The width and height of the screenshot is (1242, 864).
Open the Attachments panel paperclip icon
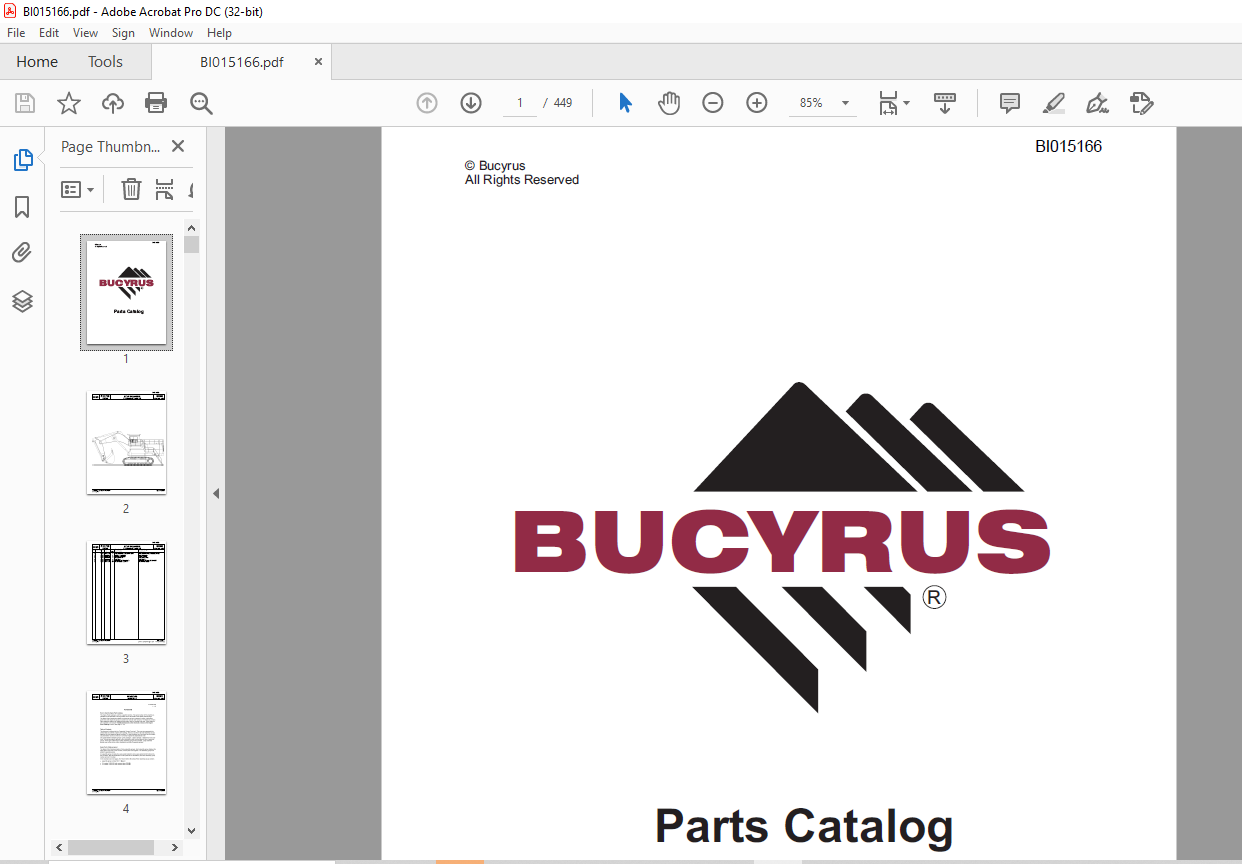coord(22,253)
